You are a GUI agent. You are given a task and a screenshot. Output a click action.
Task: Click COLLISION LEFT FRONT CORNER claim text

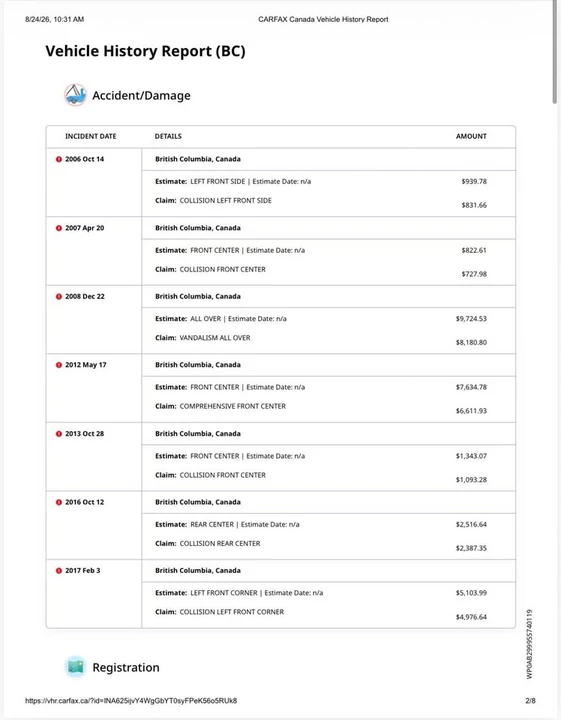tap(232, 612)
